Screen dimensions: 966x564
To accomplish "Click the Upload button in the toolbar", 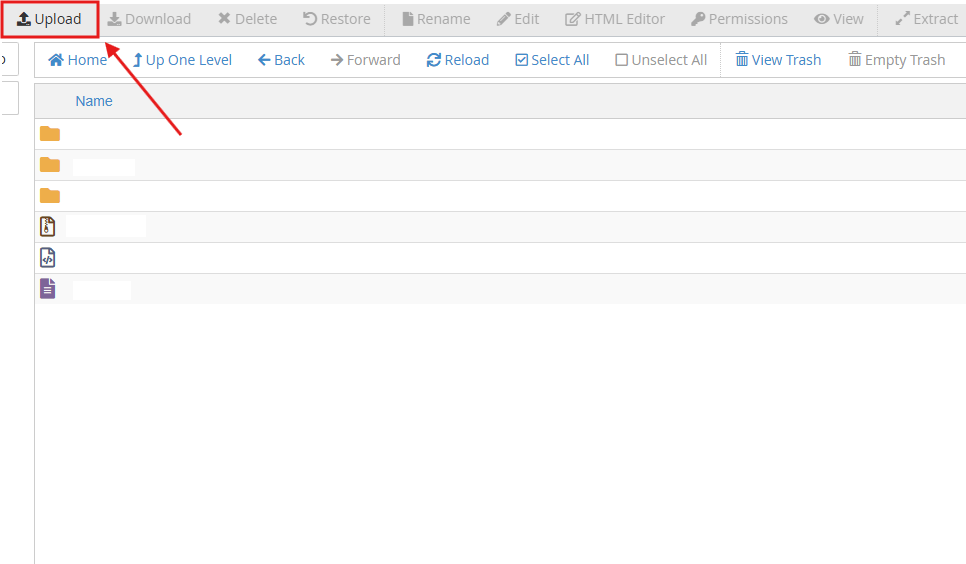I will pyautogui.click(x=49, y=19).
